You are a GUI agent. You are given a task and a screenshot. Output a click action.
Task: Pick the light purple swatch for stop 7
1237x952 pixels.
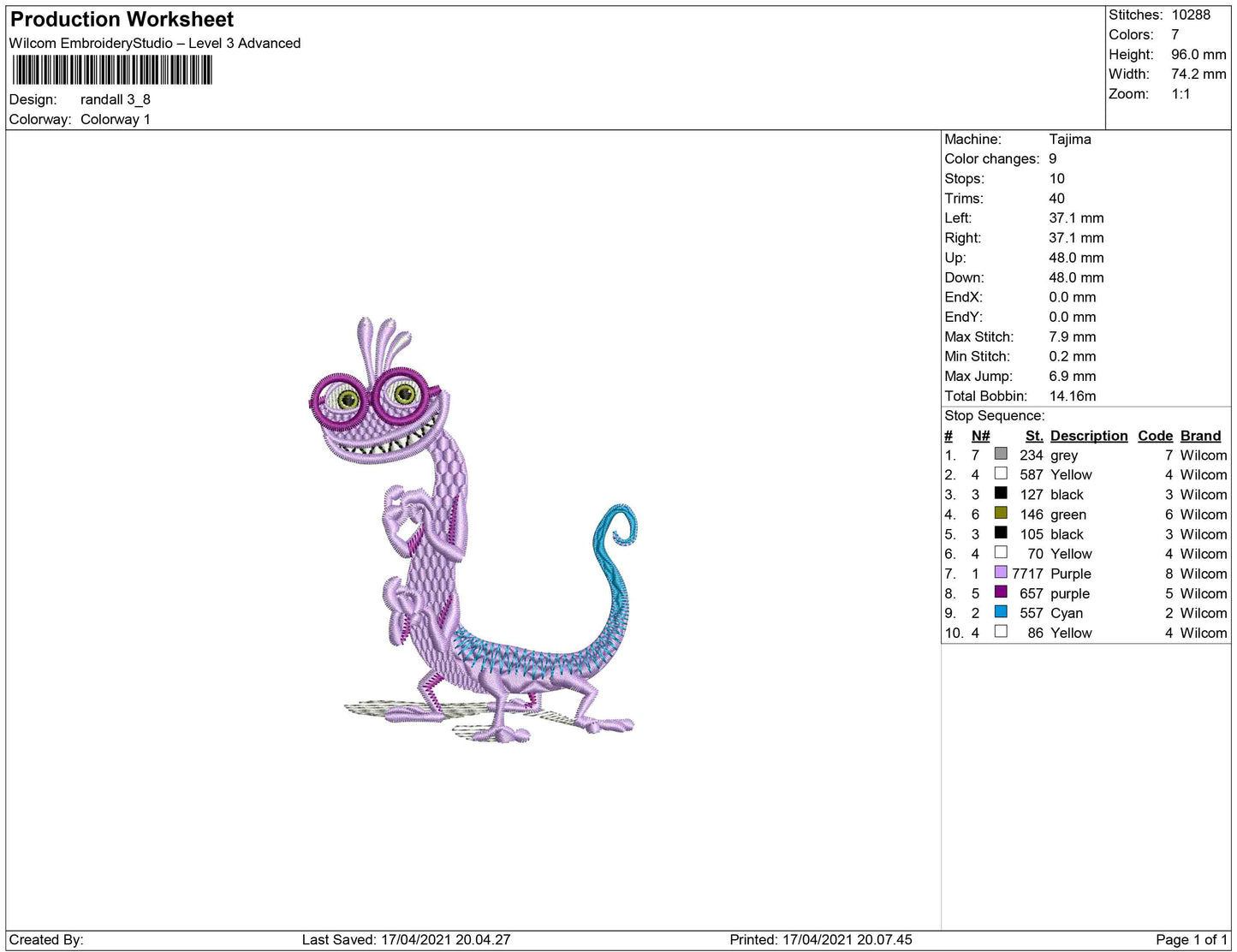tap(1001, 572)
